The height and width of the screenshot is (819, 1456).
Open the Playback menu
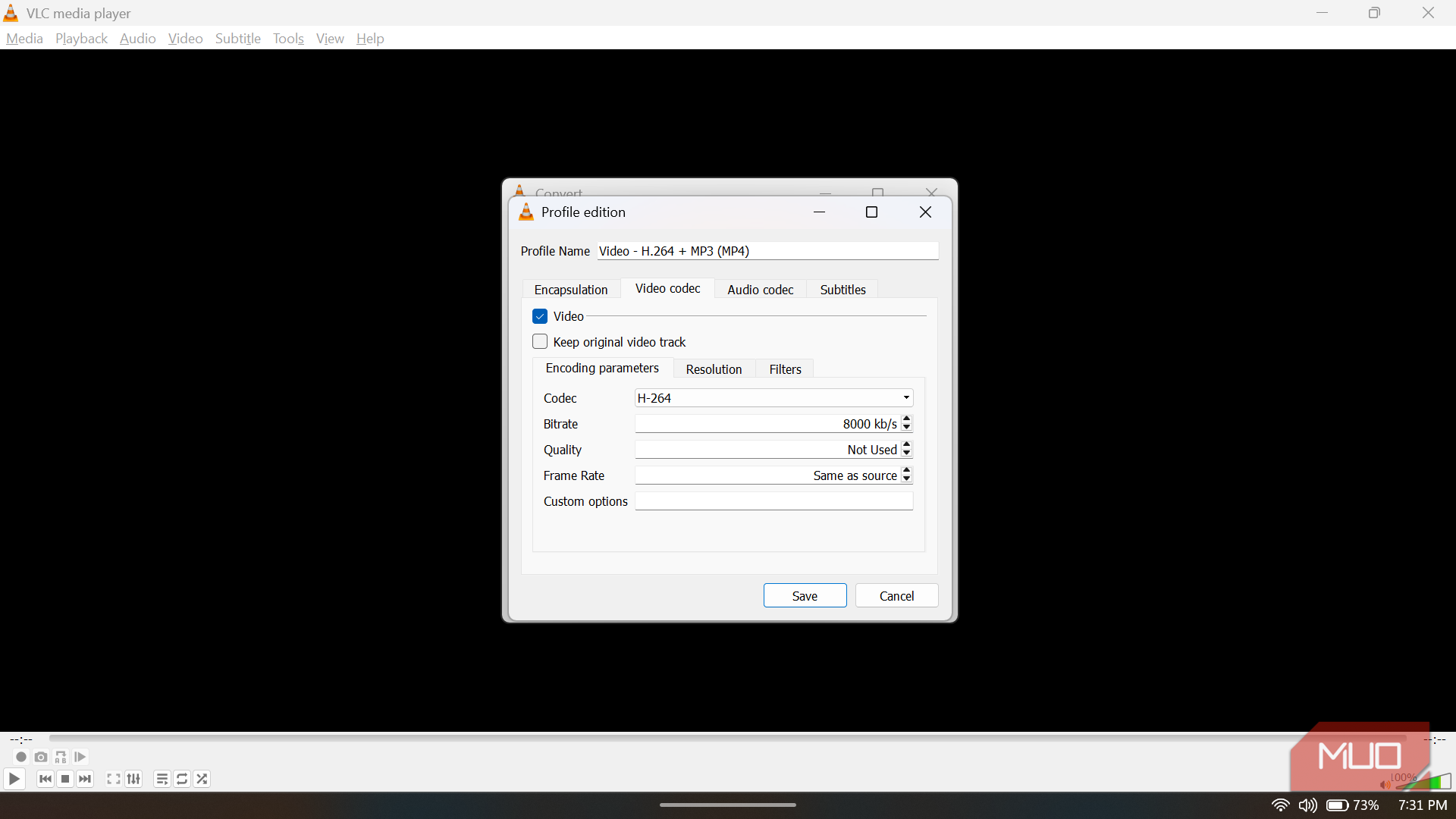(81, 39)
